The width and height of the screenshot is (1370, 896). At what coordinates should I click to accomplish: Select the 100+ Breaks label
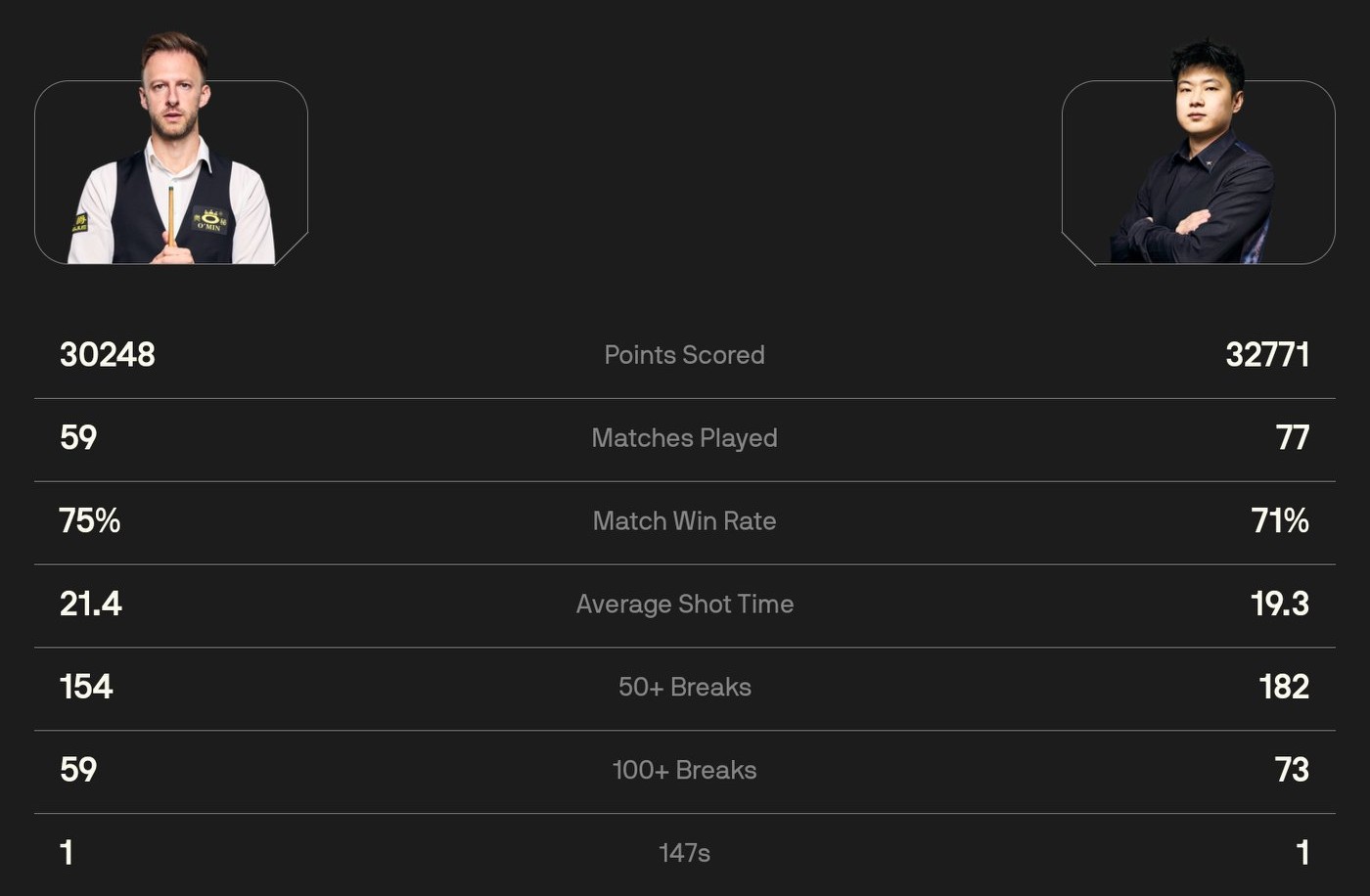(684, 771)
